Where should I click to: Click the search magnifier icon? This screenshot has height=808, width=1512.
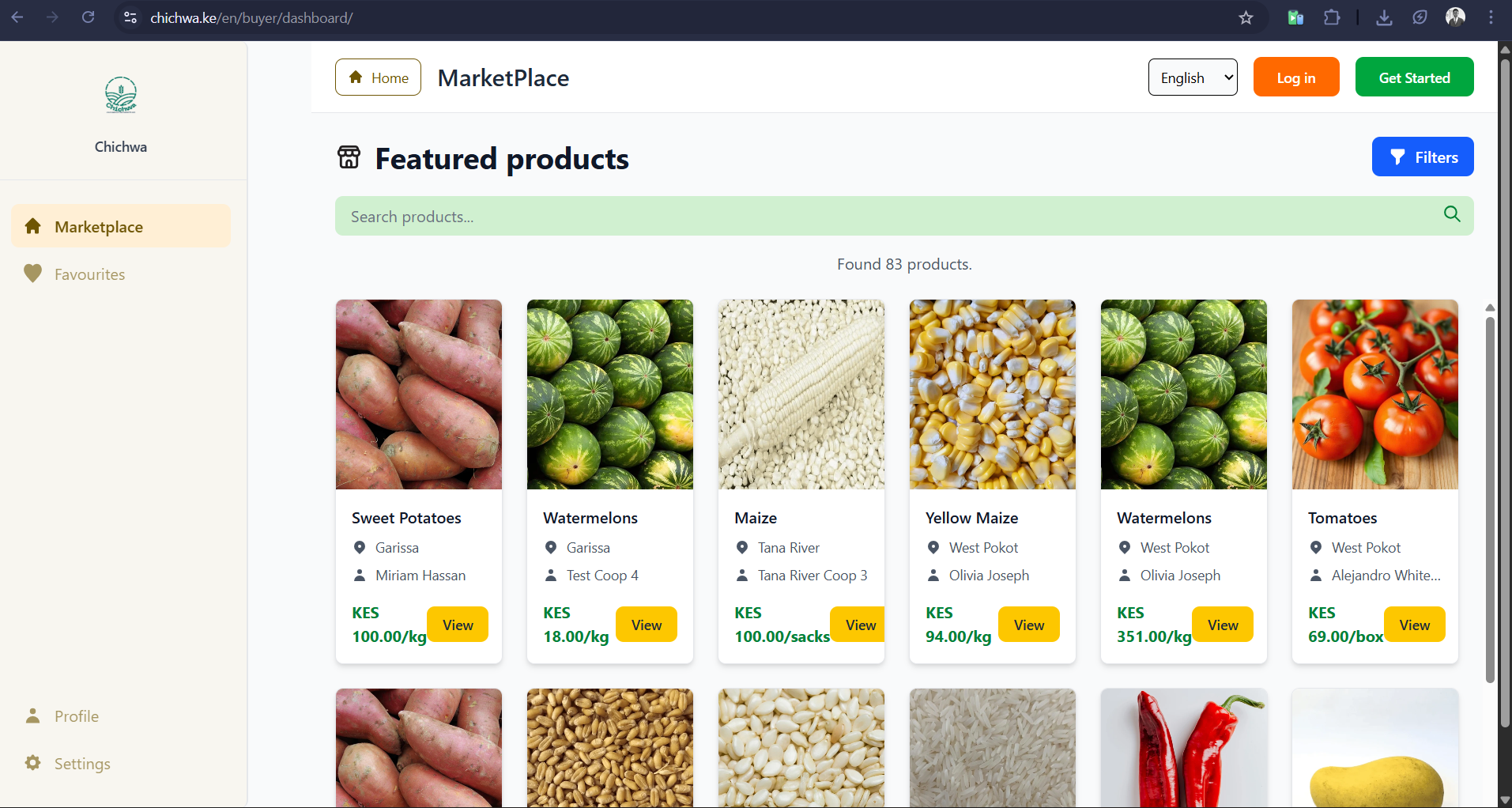coord(1451,214)
